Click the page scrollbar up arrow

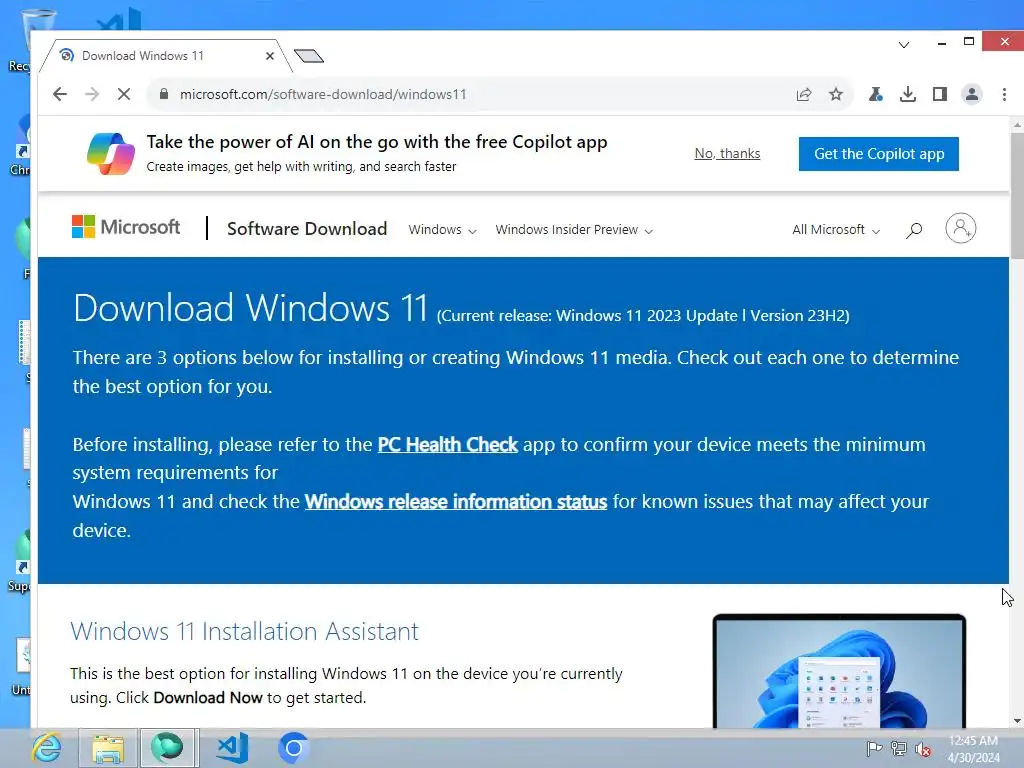1017,124
